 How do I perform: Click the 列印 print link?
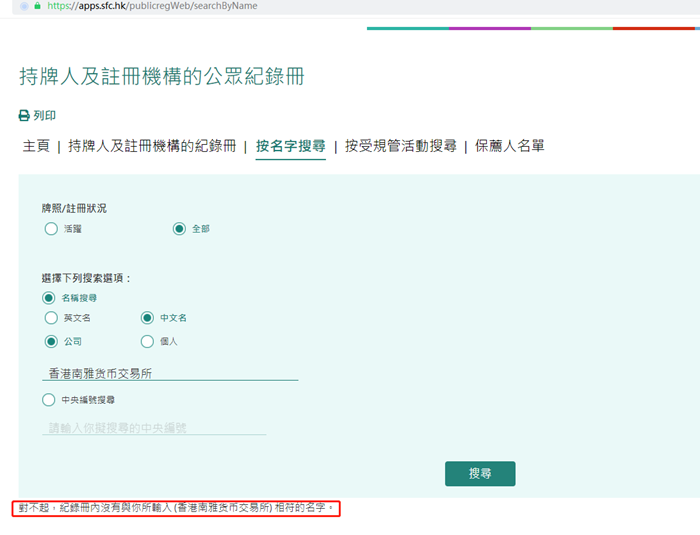[44, 116]
